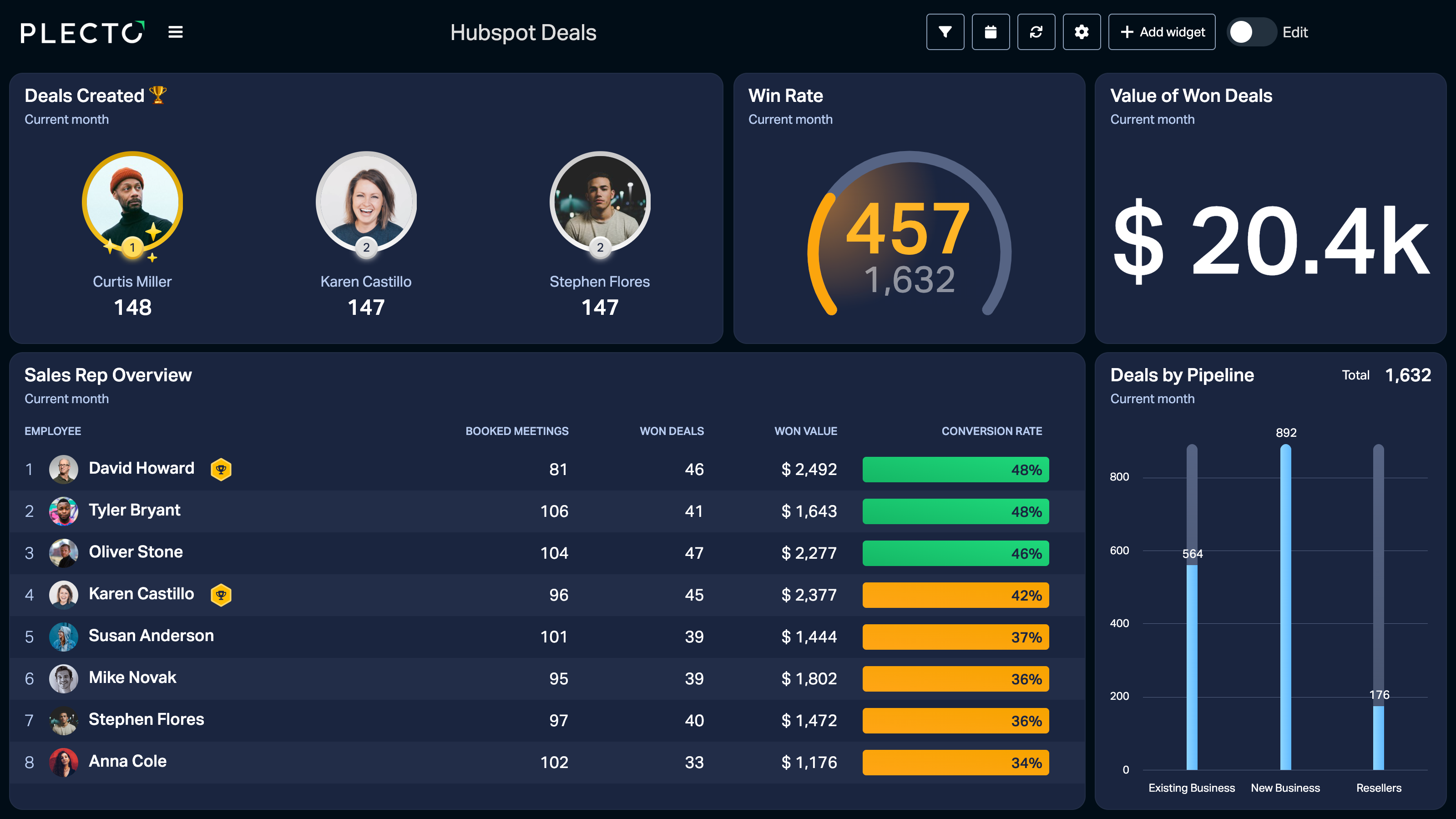
Task: Click the Plecto logo
Action: tap(82, 32)
